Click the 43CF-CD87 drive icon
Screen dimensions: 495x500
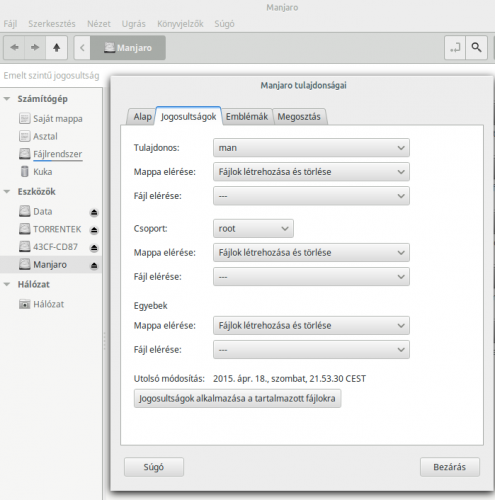tap(25, 247)
